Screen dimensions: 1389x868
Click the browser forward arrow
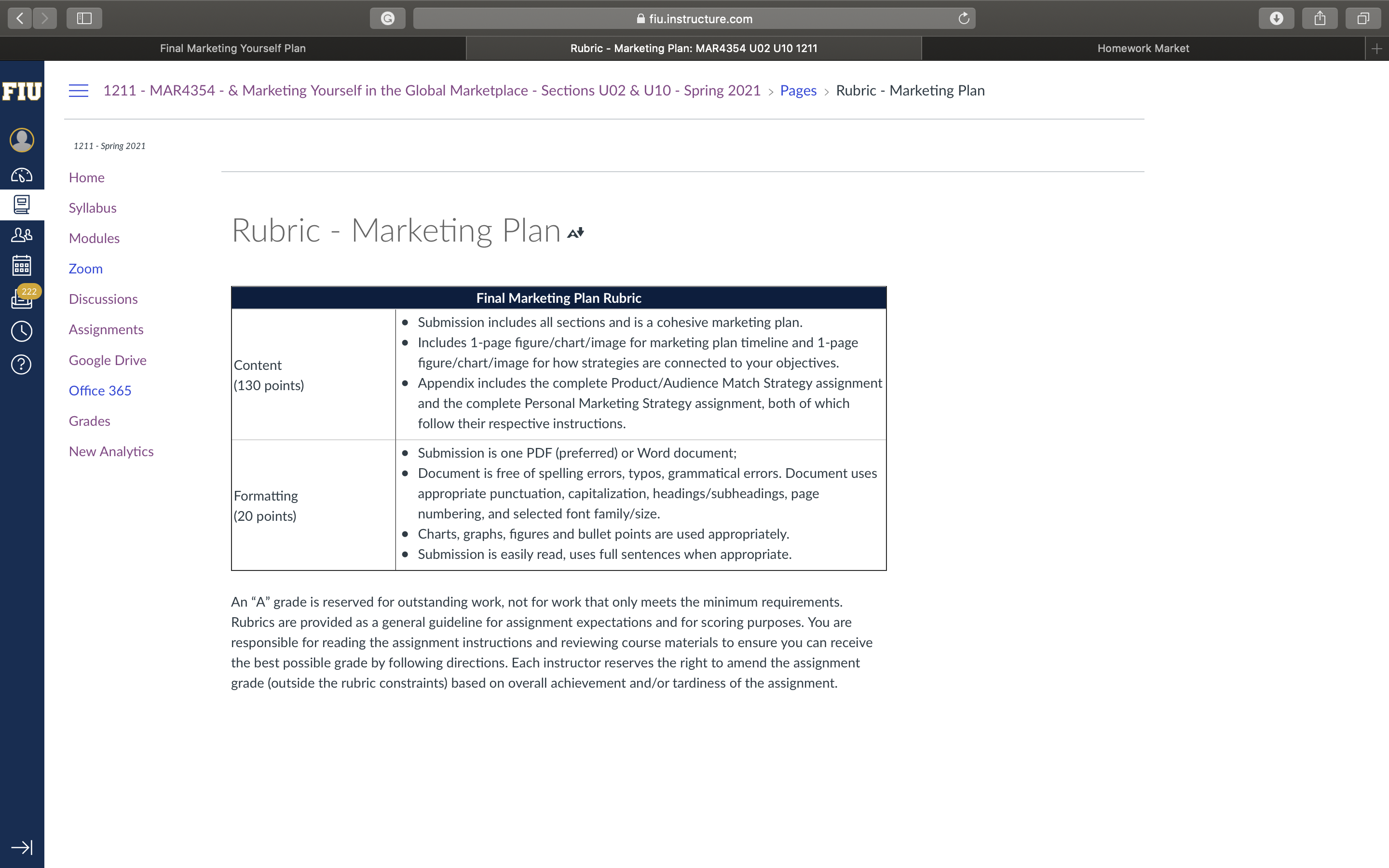(45, 18)
